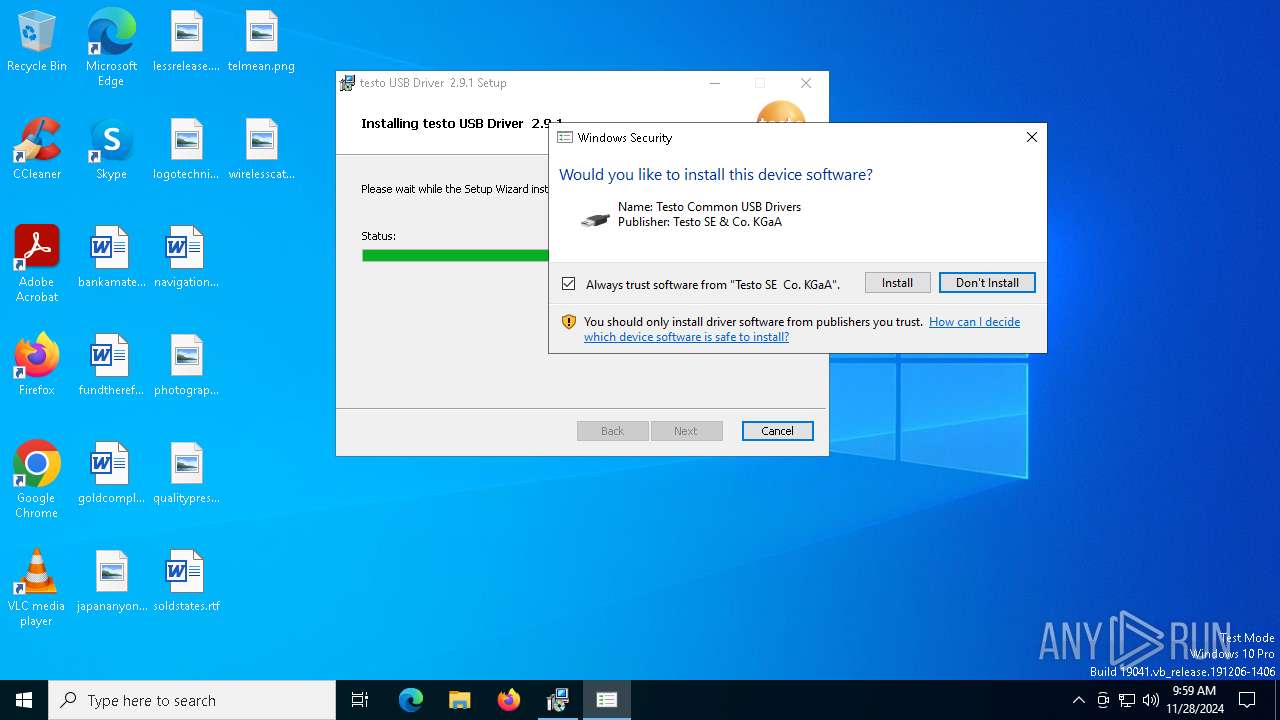Open CCleaner desktop shortcut

tap(37, 150)
